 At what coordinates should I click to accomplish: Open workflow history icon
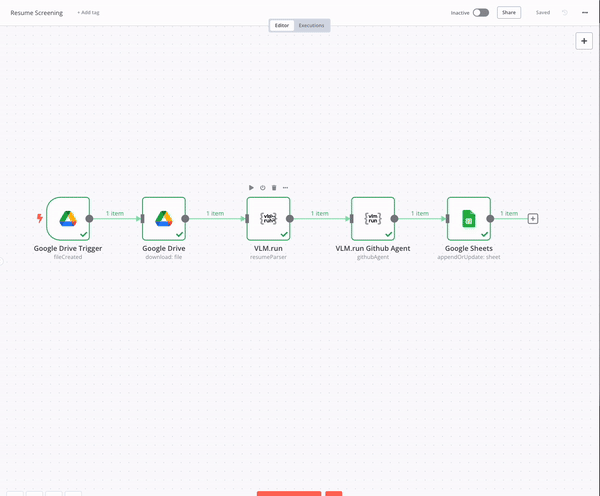565,13
